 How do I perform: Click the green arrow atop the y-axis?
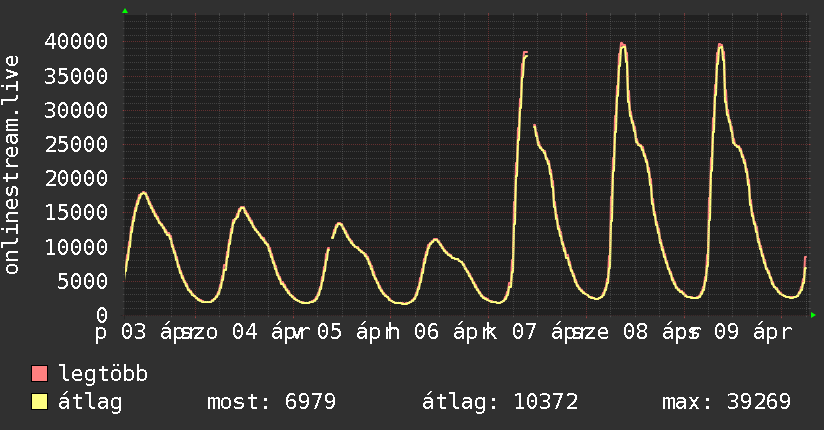125,11
